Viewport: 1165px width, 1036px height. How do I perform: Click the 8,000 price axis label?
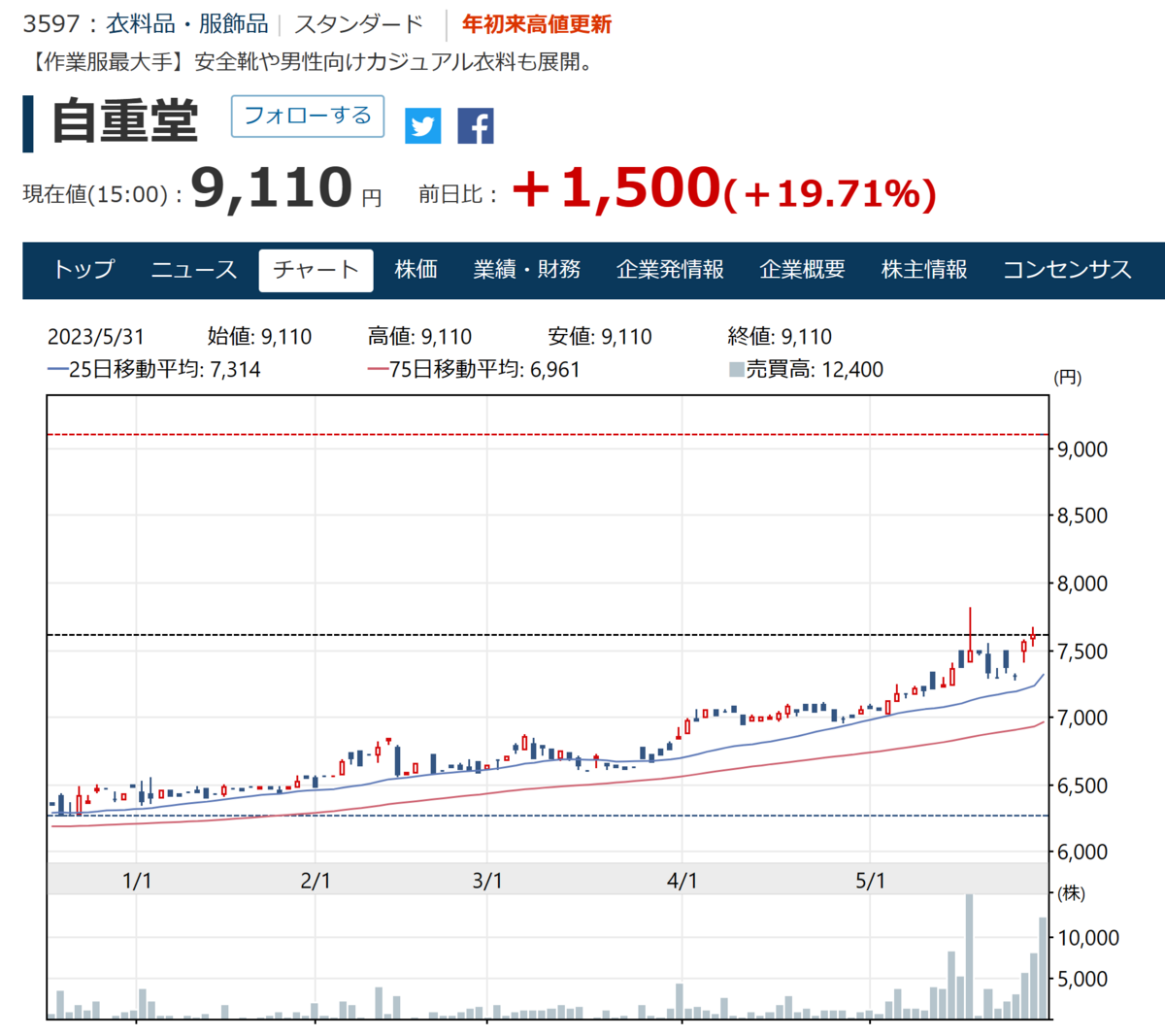point(1082,584)
